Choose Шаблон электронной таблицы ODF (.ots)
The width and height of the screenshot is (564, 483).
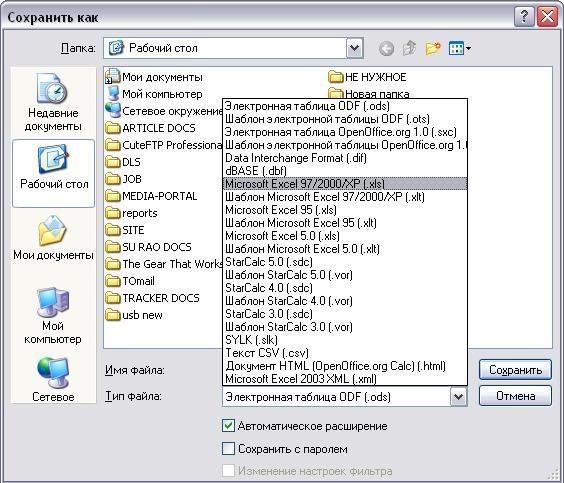(x=345, y=119)
